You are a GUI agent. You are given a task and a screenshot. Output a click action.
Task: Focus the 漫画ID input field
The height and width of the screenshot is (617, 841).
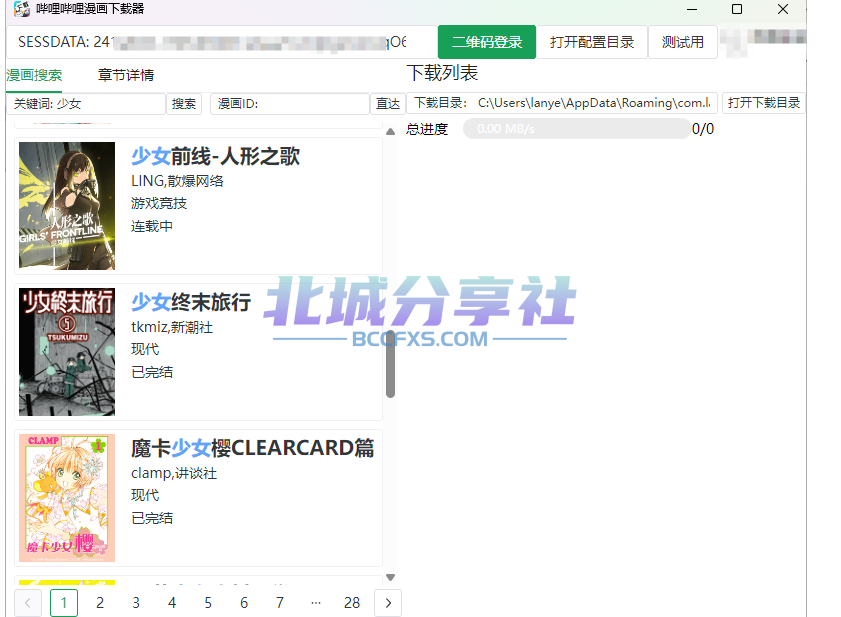[x=290, y=104]
